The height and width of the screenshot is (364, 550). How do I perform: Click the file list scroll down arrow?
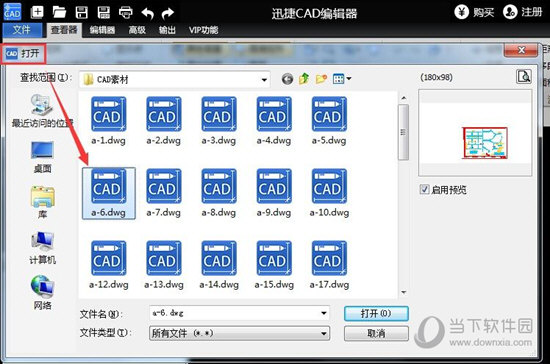[403, 292]
